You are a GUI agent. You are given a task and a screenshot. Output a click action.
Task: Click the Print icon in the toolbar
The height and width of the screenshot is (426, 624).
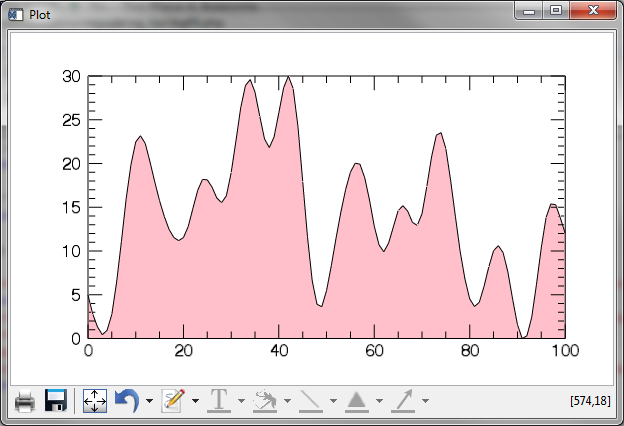(x=25, y=401)
